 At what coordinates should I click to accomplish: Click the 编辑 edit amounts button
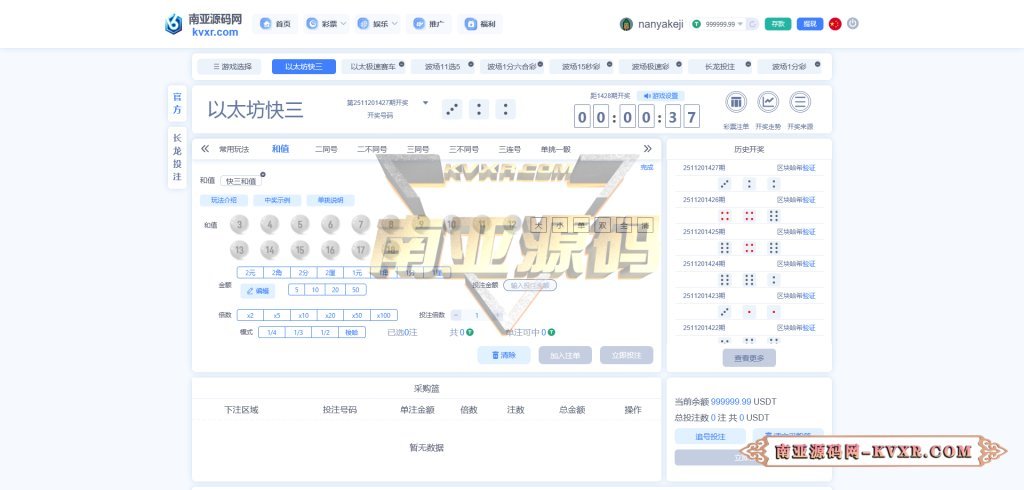(257, 291)
